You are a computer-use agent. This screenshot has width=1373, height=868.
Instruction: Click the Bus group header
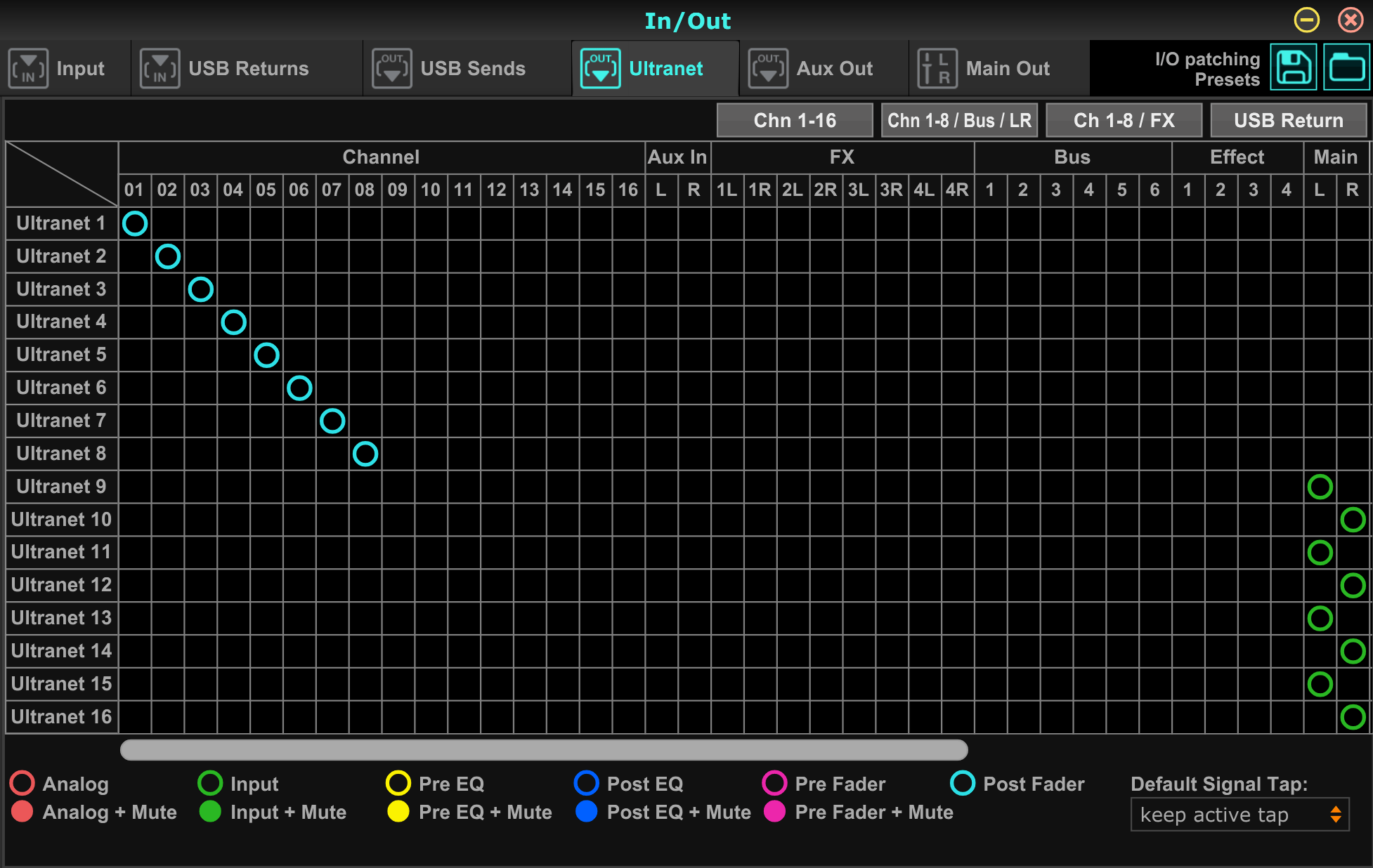click(1072, 157)
